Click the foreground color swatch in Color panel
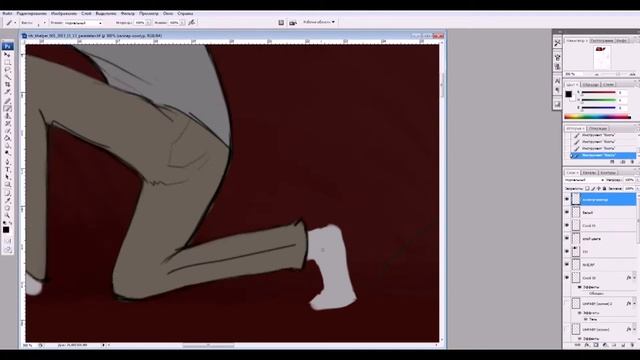The height and width of the screenshot is (360, 640). tap(568, 94)
